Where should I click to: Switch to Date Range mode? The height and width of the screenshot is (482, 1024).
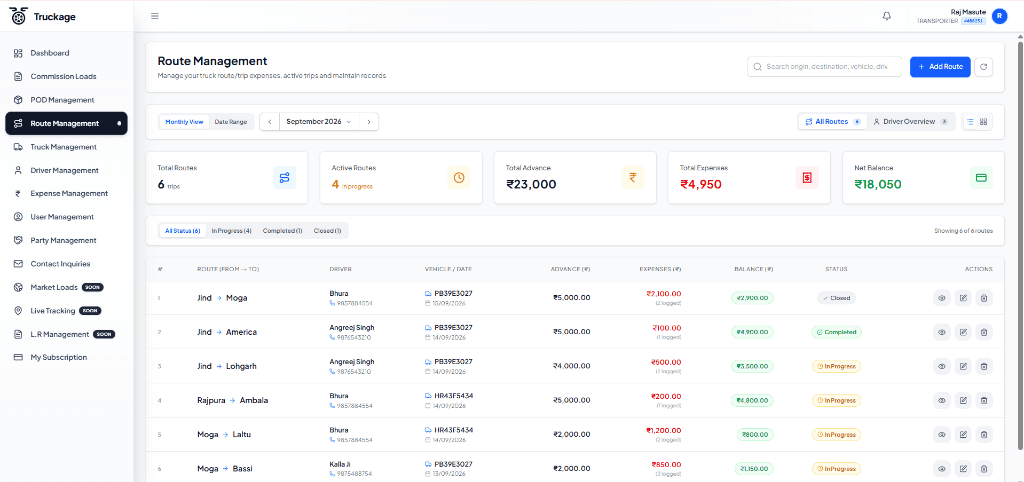click(x=231, y=121)
